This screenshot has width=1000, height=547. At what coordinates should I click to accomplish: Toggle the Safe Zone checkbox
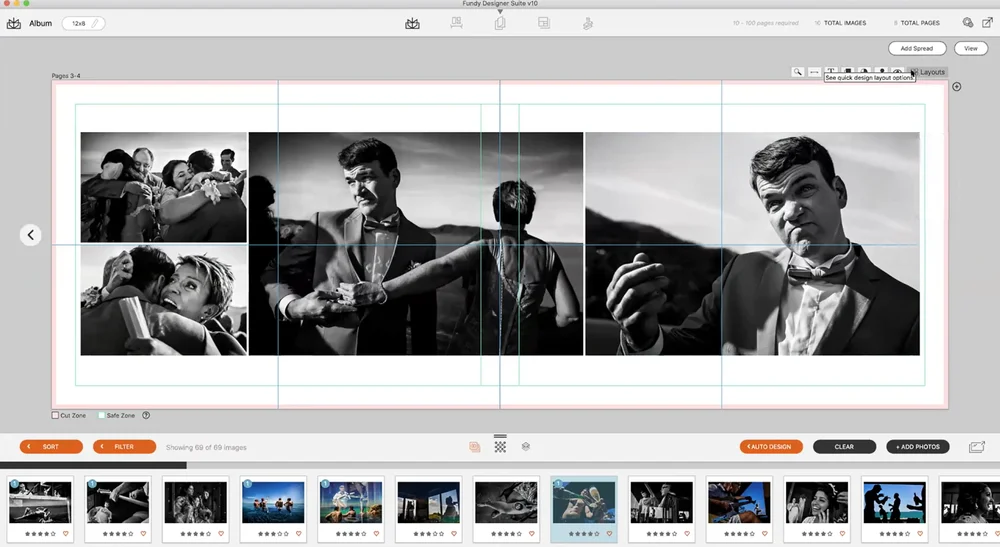[102, 415]
